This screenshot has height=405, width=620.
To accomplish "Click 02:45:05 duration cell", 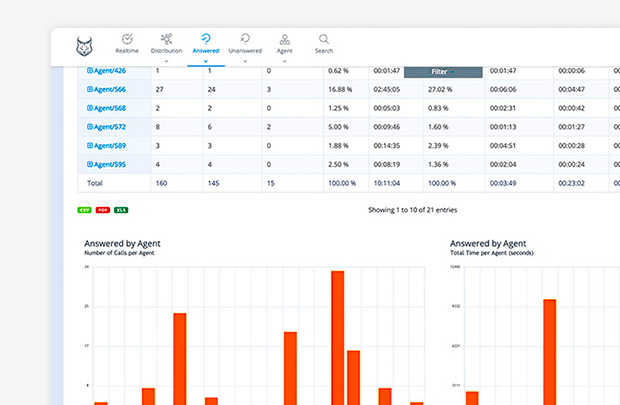I will tap(387, 89).
